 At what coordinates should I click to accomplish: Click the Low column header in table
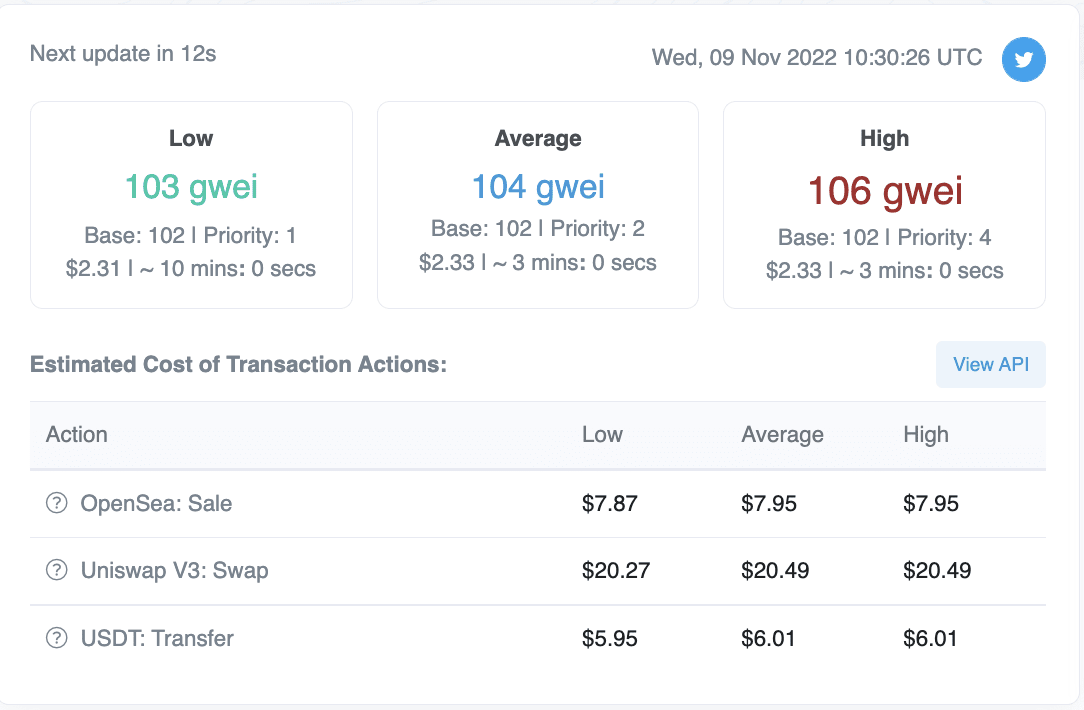[x=602, y=435]
